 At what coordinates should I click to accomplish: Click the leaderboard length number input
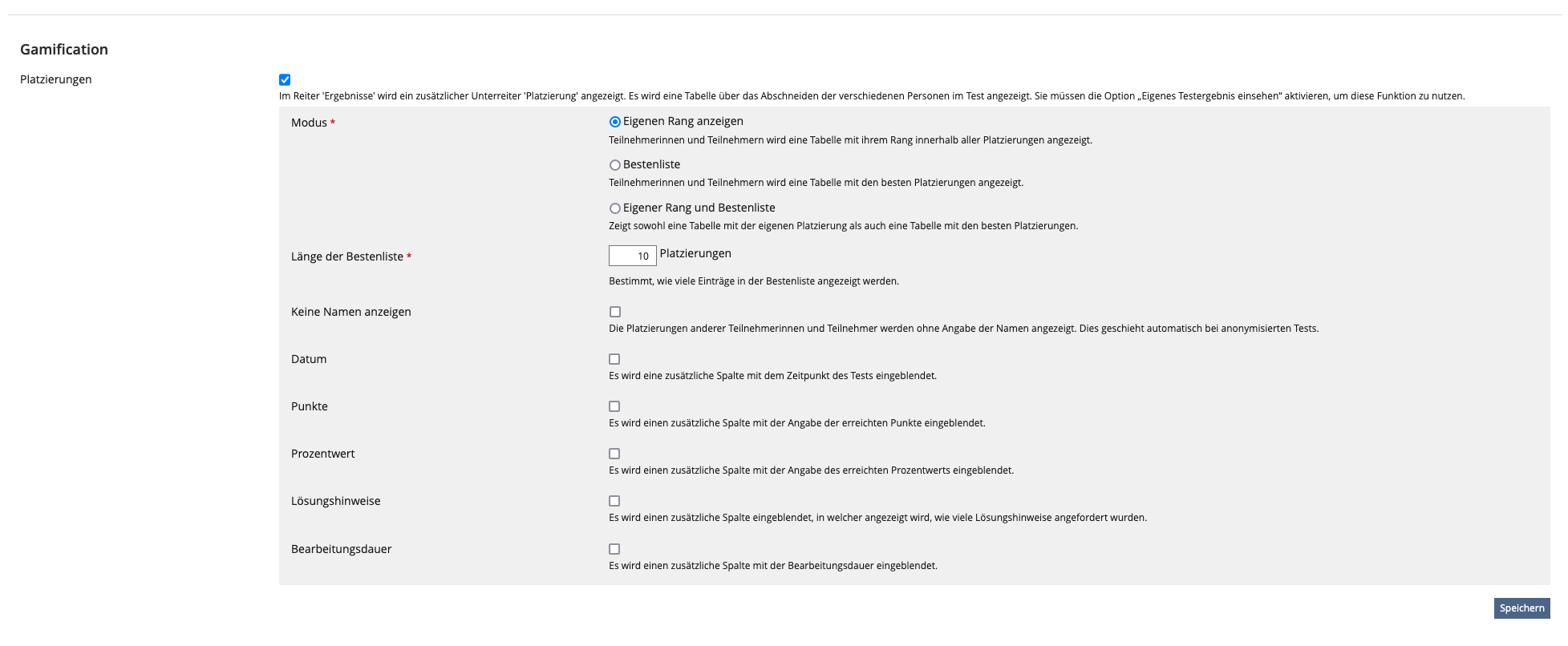(631, 255)
